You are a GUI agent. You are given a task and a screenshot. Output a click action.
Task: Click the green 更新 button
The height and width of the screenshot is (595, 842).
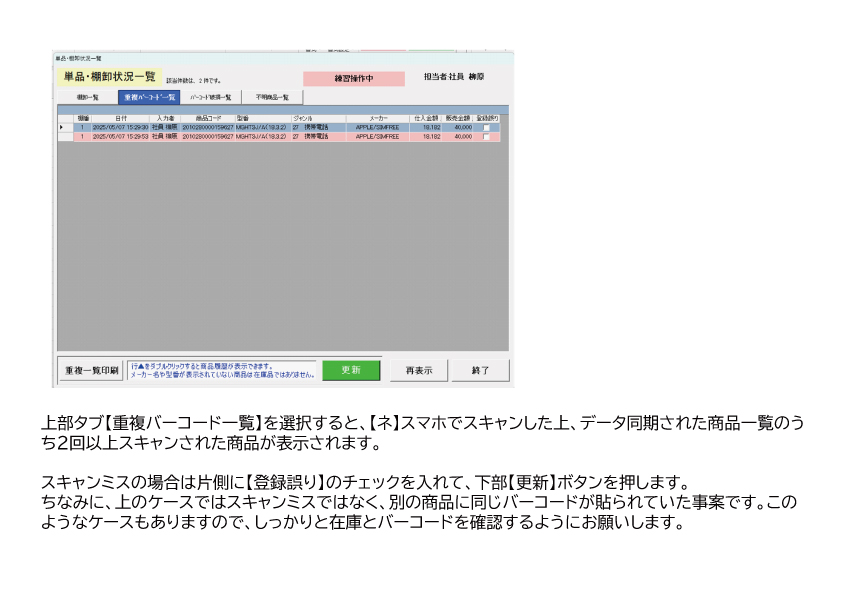click(351, 370)
